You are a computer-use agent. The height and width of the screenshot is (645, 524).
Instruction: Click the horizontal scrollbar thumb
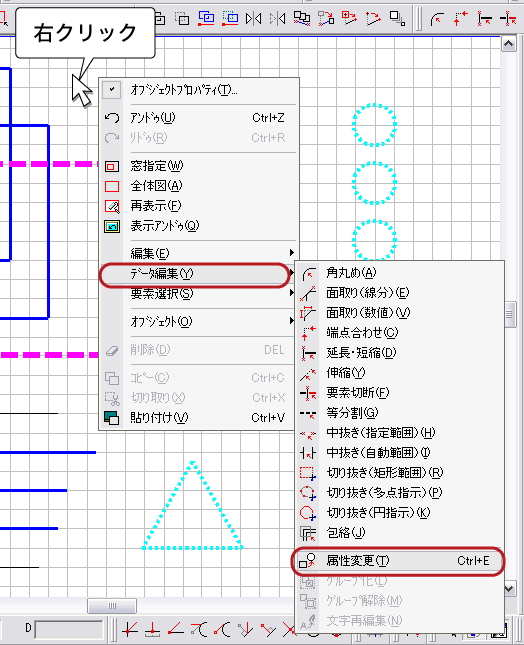112,606
